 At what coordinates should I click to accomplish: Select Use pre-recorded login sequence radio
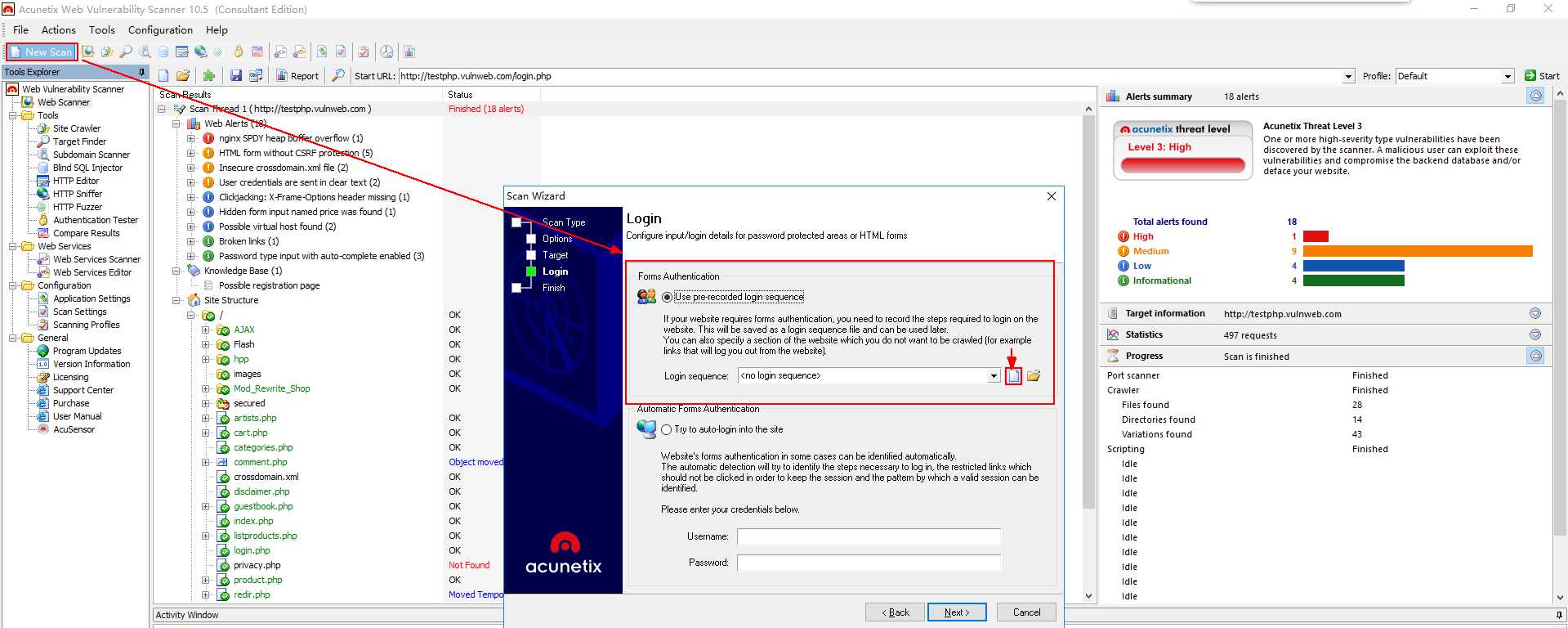[668, 297]
